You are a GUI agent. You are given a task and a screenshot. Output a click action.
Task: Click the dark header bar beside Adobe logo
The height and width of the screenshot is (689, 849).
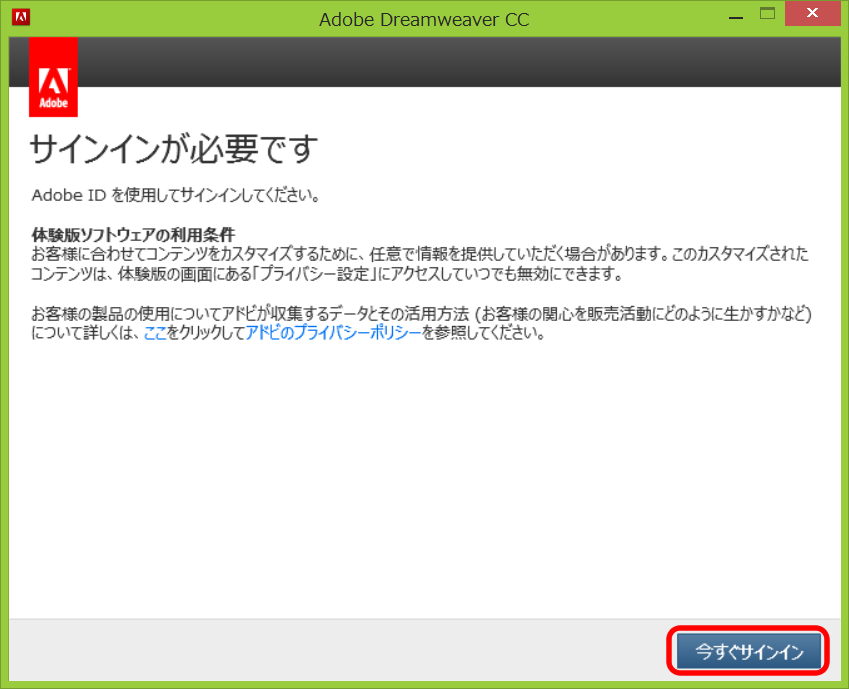pos(450,62)
